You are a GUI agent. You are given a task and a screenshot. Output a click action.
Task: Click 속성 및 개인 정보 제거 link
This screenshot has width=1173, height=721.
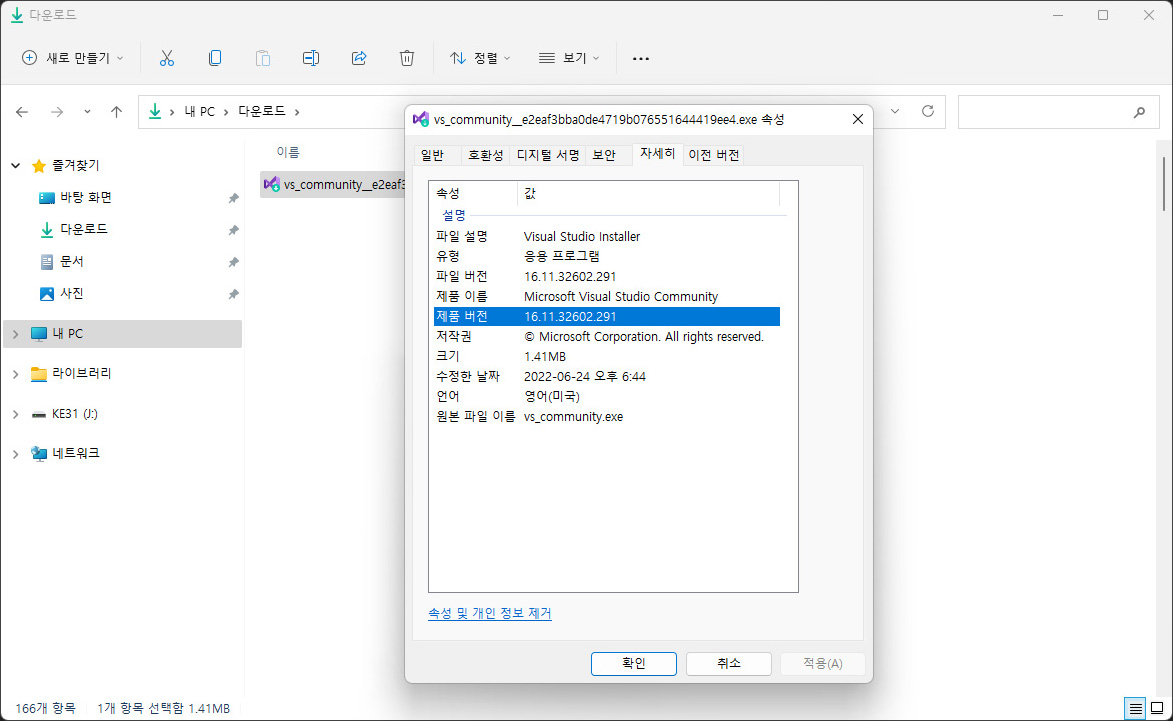(x=490, y=613)
